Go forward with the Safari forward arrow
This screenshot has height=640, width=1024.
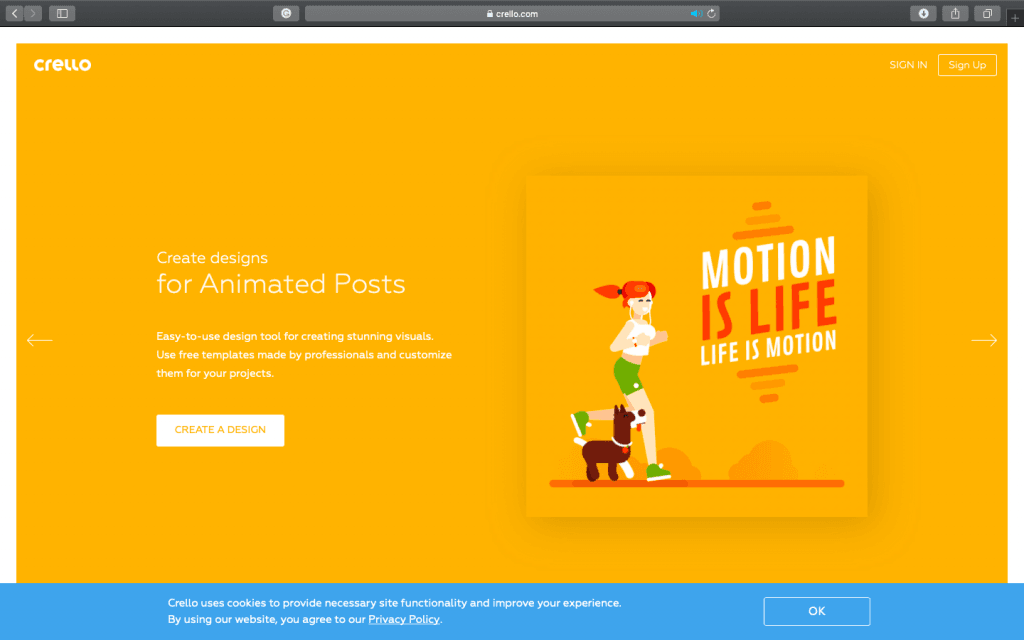coord(33,13)
